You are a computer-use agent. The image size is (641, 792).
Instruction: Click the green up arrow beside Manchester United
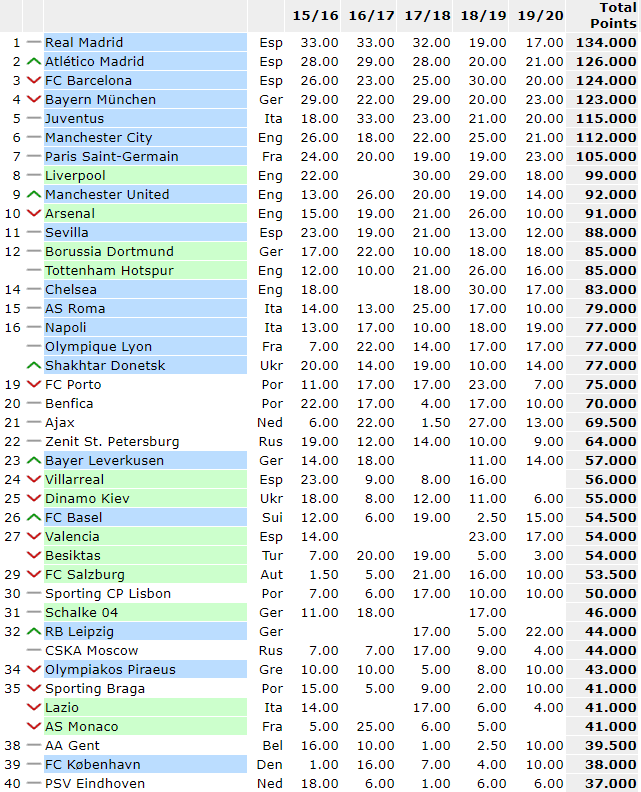33,194
